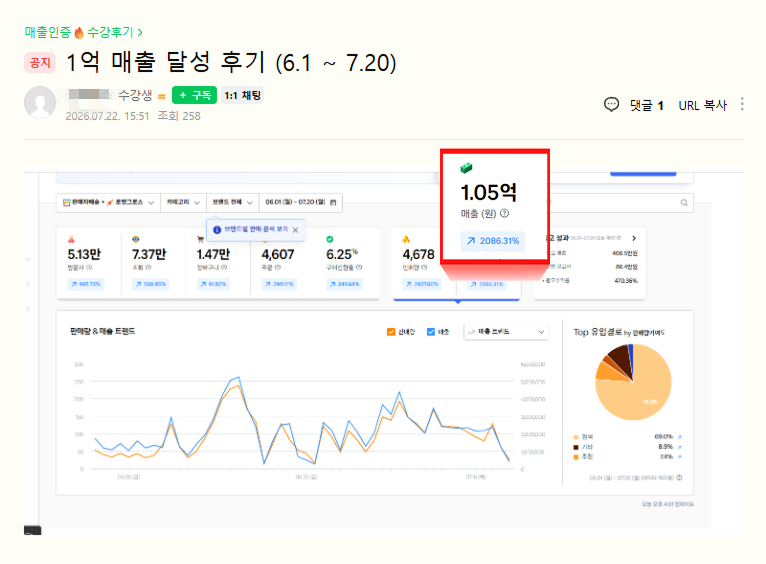Click the growth badge under 4,607

pyautogui.click(x=279, y=284)
